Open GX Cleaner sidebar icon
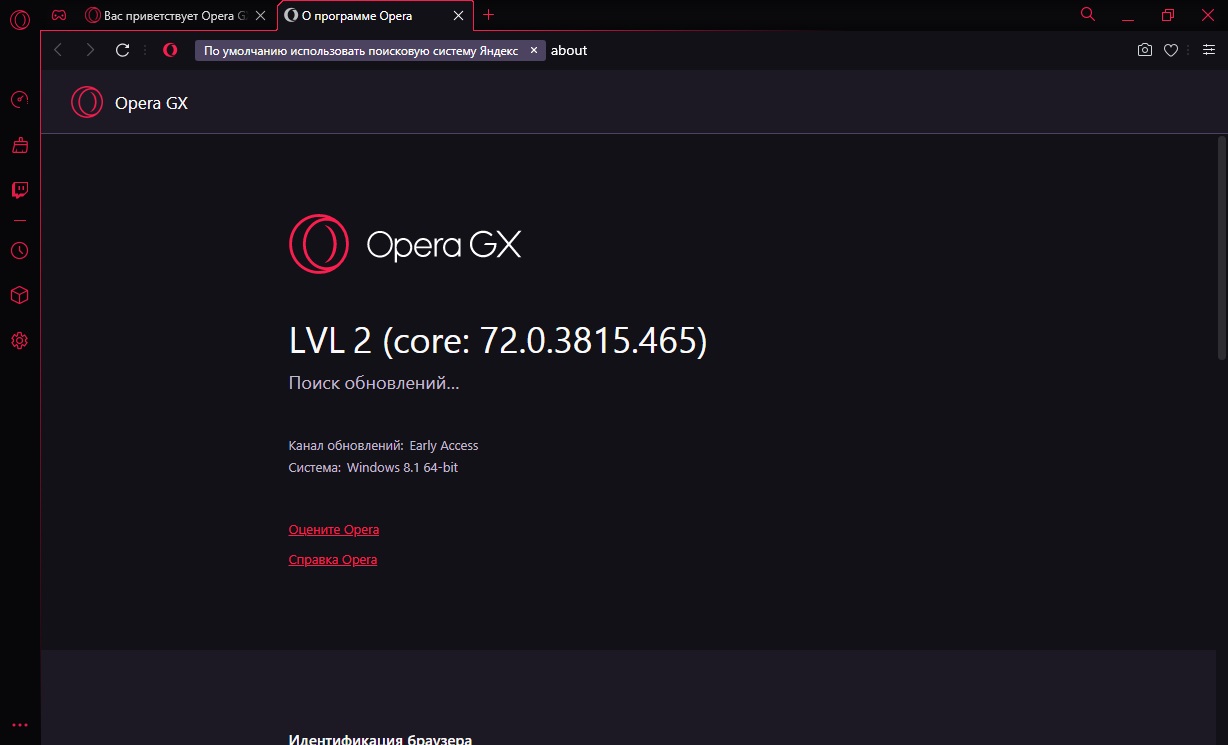 tap(19, 145)
